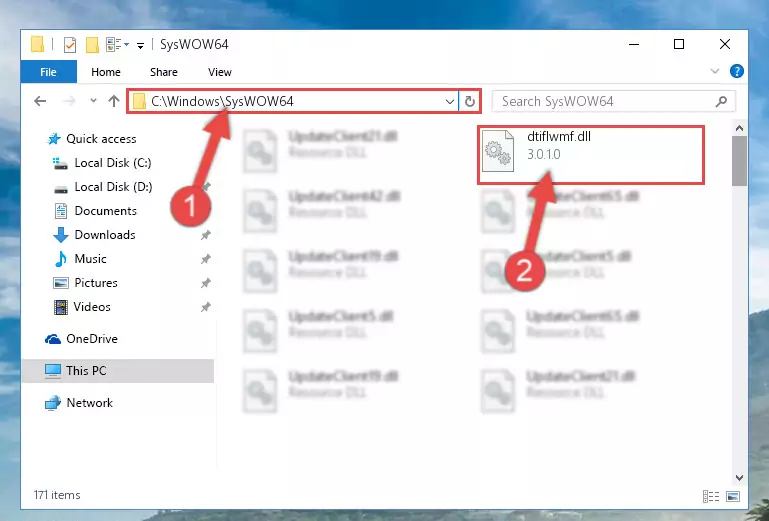769x521 pixels.
Task: Open Downloads in sidebar
Action: tap(94, 235)
